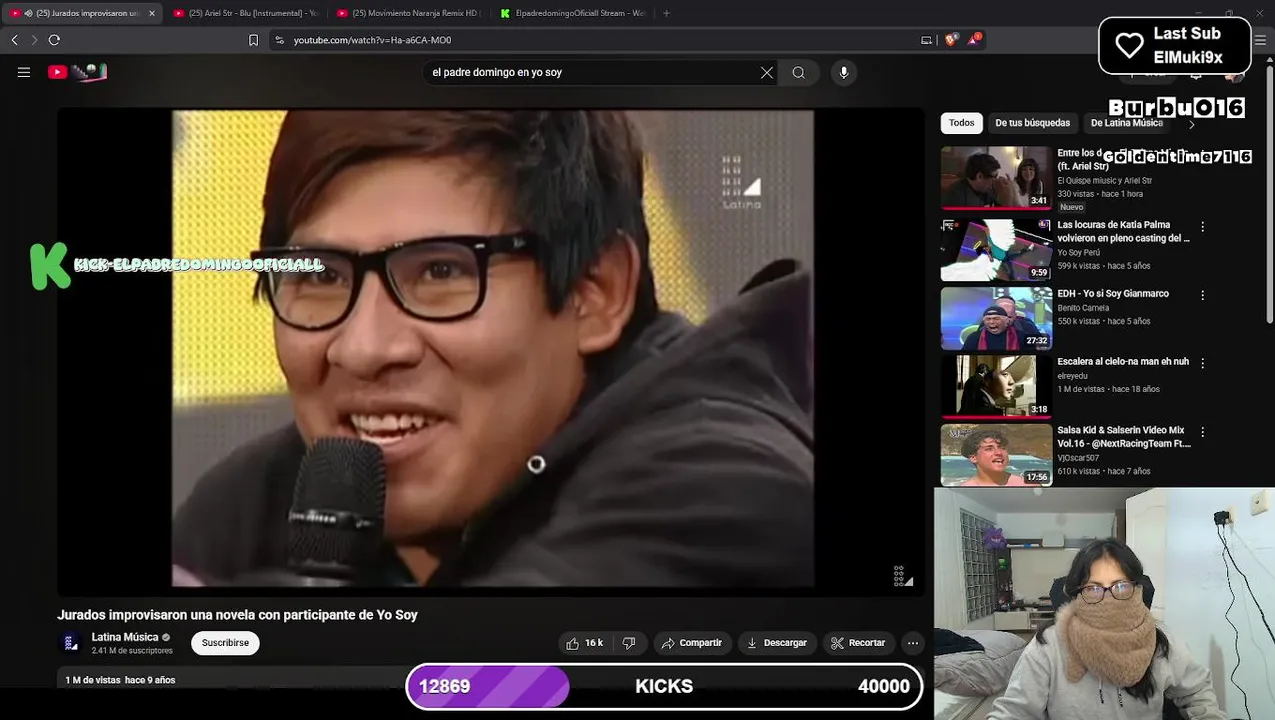Start voice search with microphone icon

(x=844, y=72)
